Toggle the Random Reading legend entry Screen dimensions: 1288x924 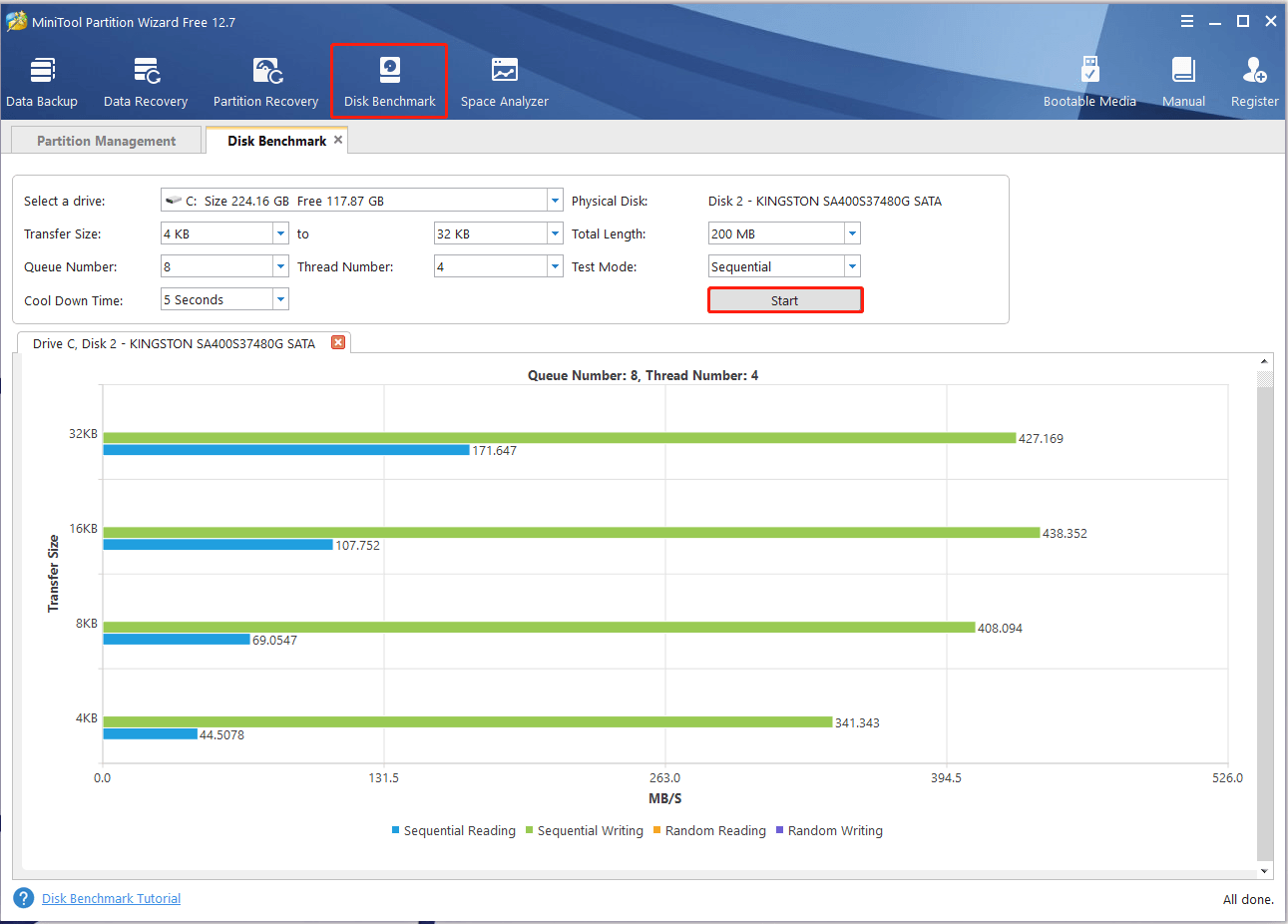709,830
